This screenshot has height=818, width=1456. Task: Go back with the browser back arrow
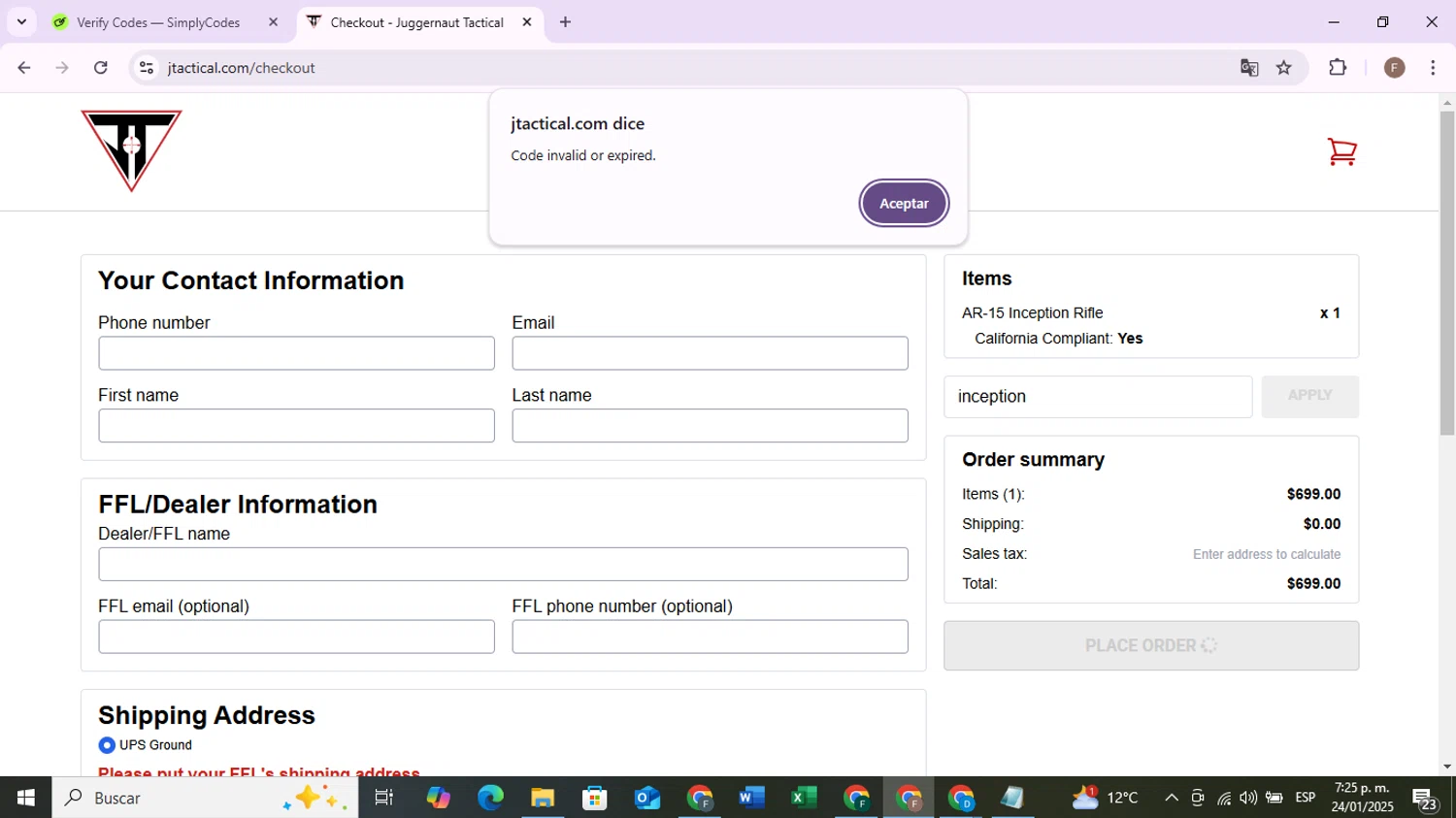(24, 68)
